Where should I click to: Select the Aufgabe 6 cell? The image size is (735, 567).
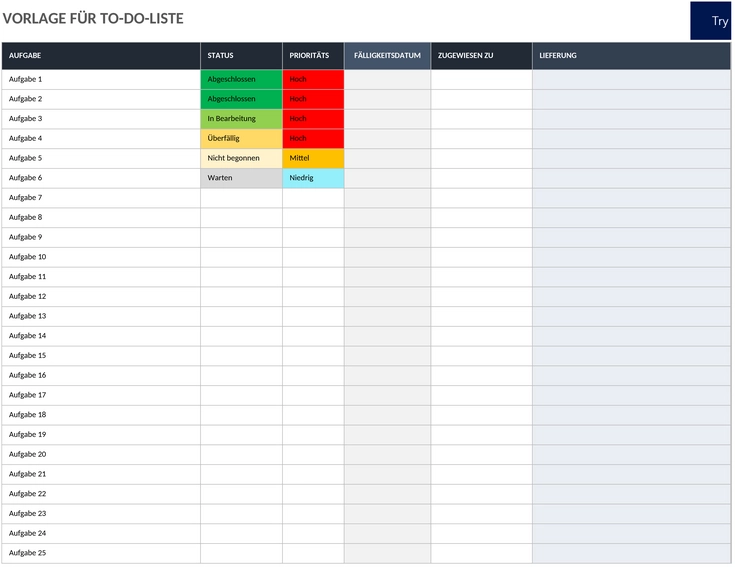click(x=101, y=178)
